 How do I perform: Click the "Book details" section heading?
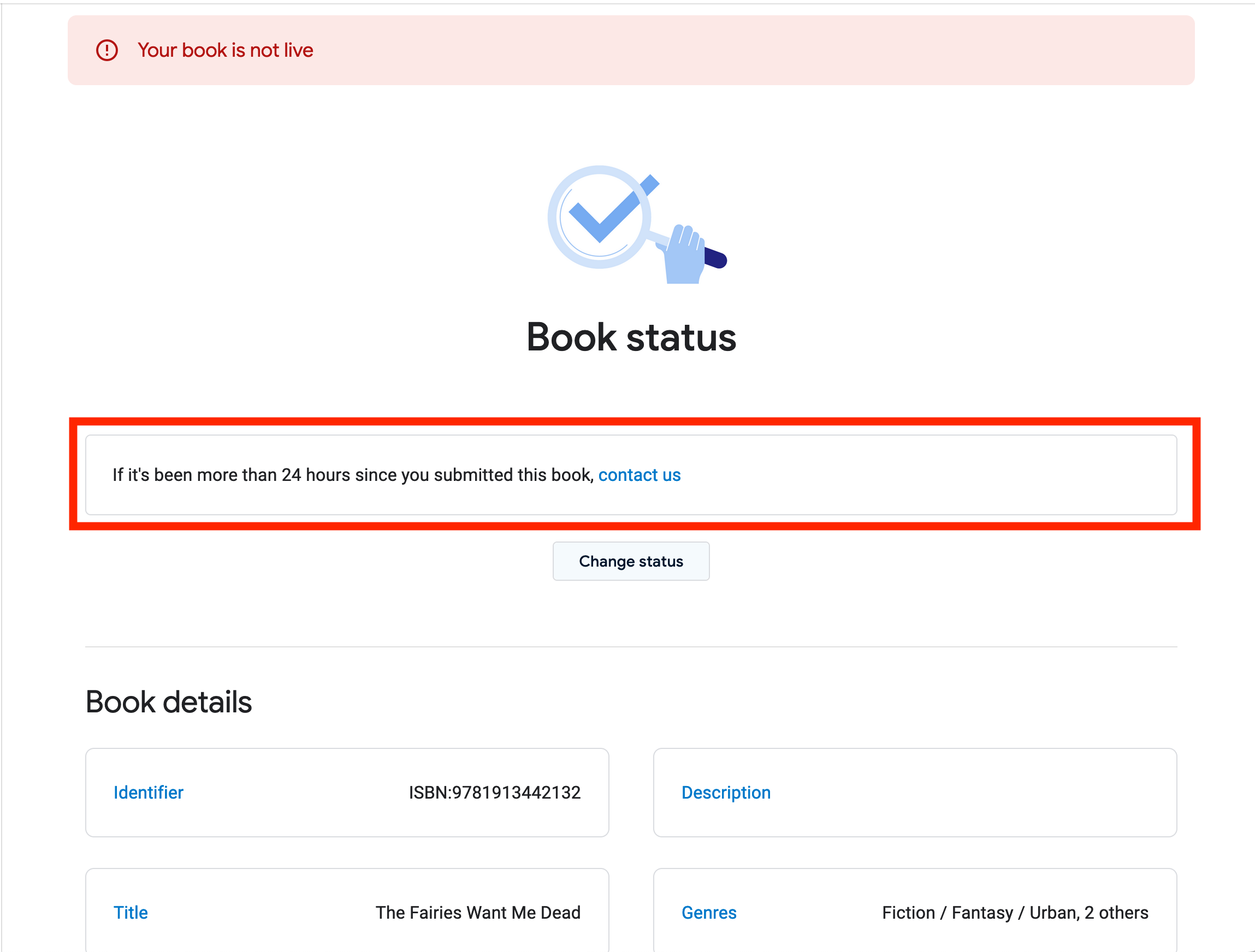click(169, 702)
